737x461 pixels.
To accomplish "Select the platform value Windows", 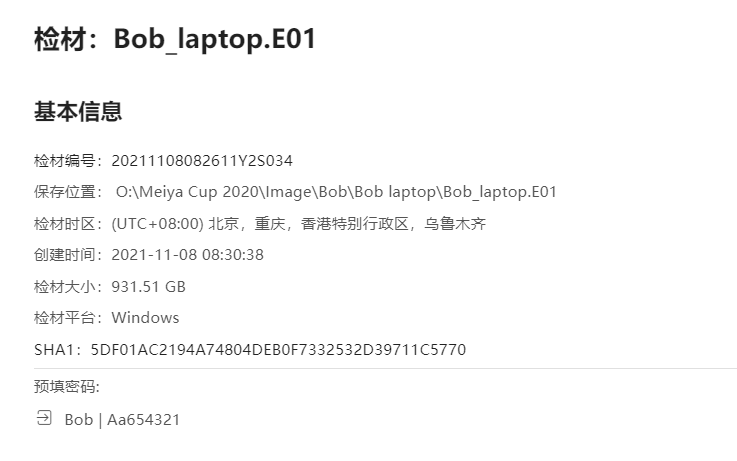I will coord(145,318).
